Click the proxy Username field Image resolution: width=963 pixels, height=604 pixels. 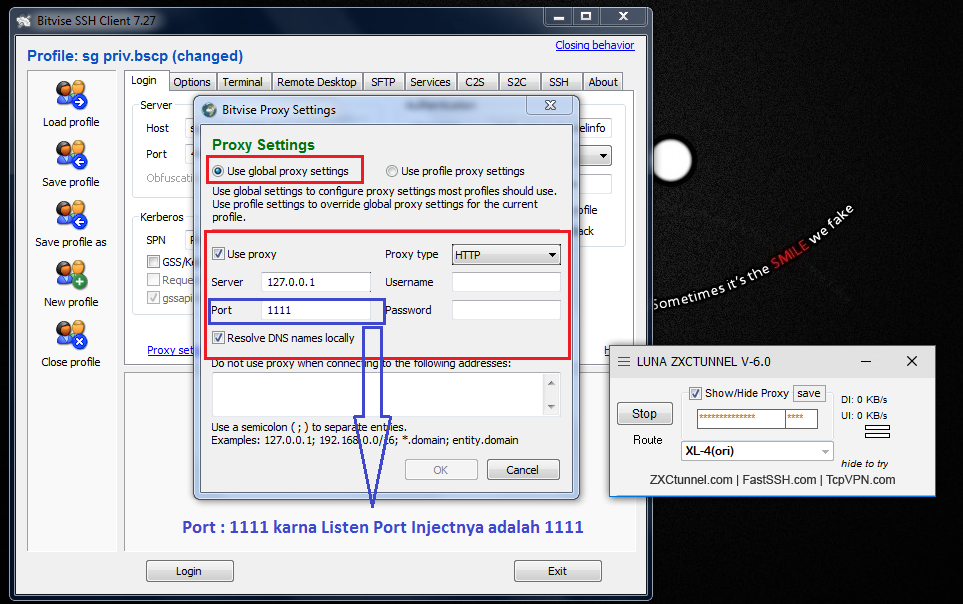coord(506,282)
